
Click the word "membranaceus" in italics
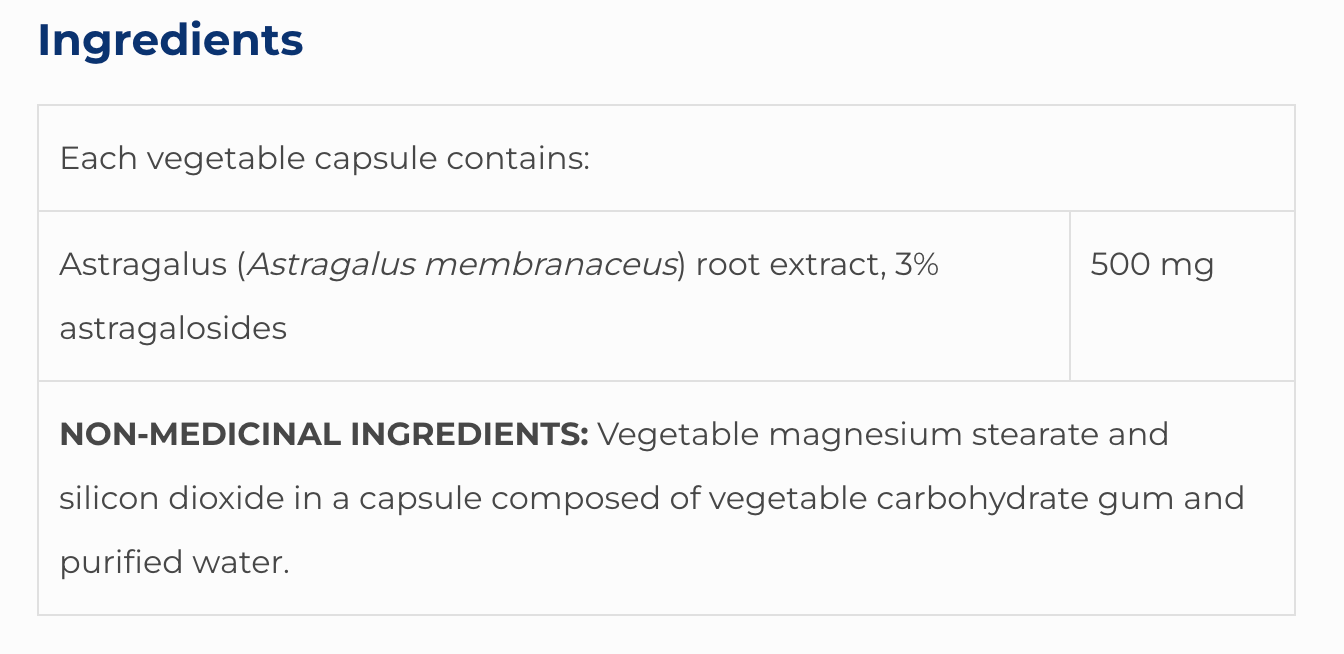pos(550,265)
